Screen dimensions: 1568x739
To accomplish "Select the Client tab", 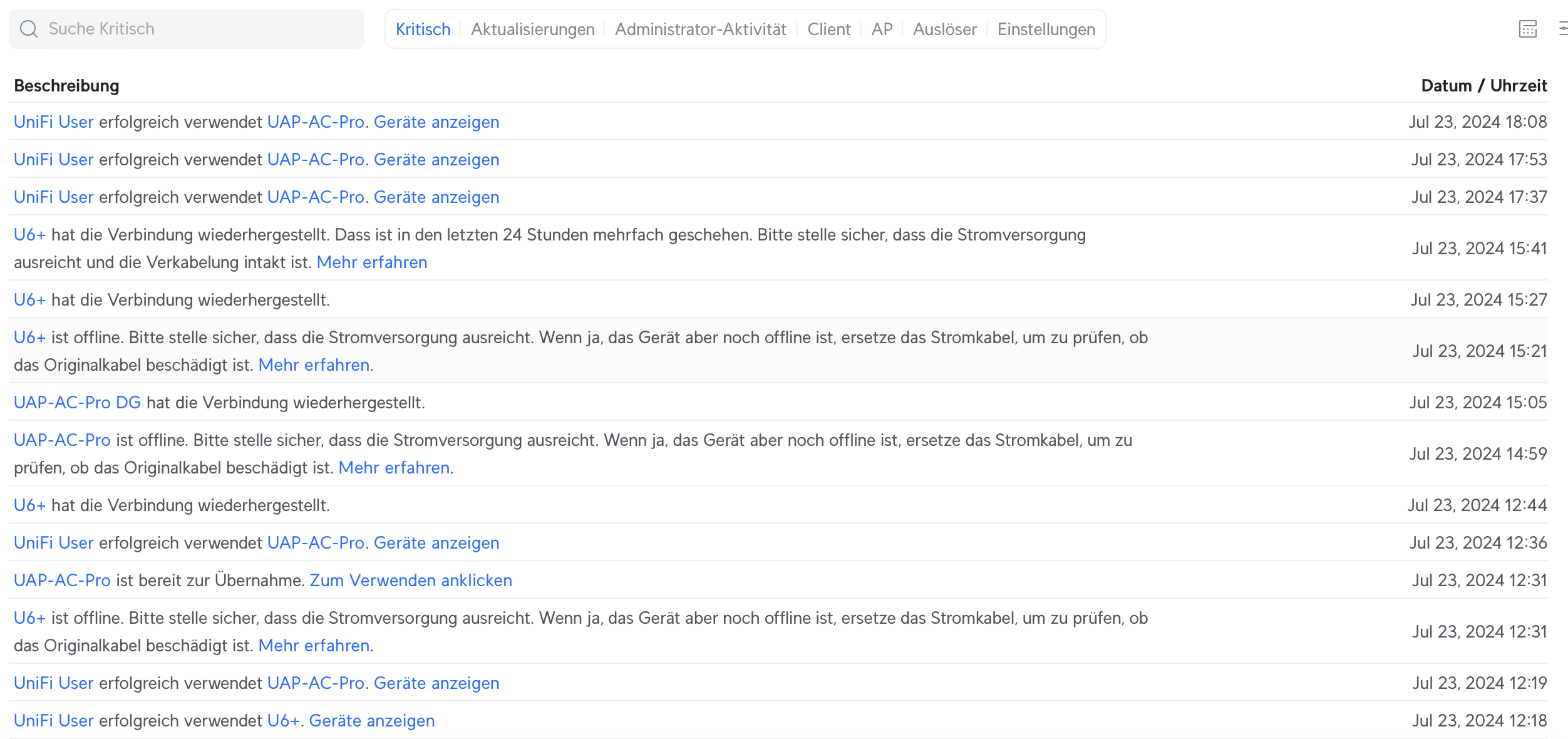I will 828,29.
